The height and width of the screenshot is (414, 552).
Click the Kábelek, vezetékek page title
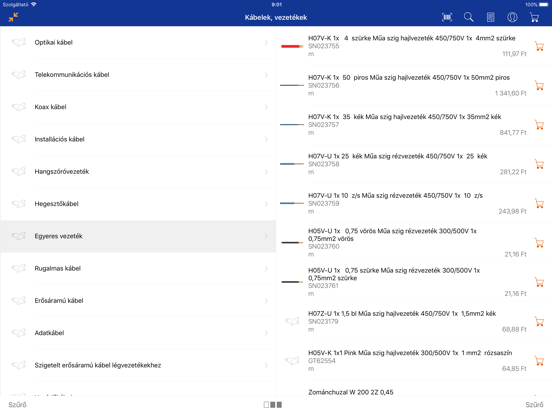tap(276, 18)
